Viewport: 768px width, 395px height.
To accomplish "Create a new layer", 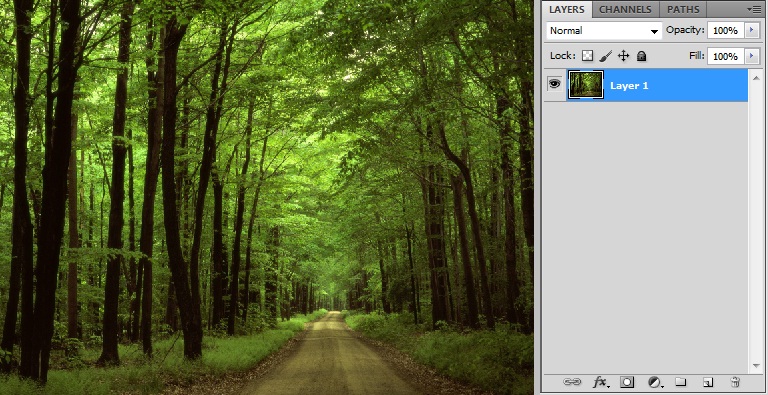I will pos(707,382).
